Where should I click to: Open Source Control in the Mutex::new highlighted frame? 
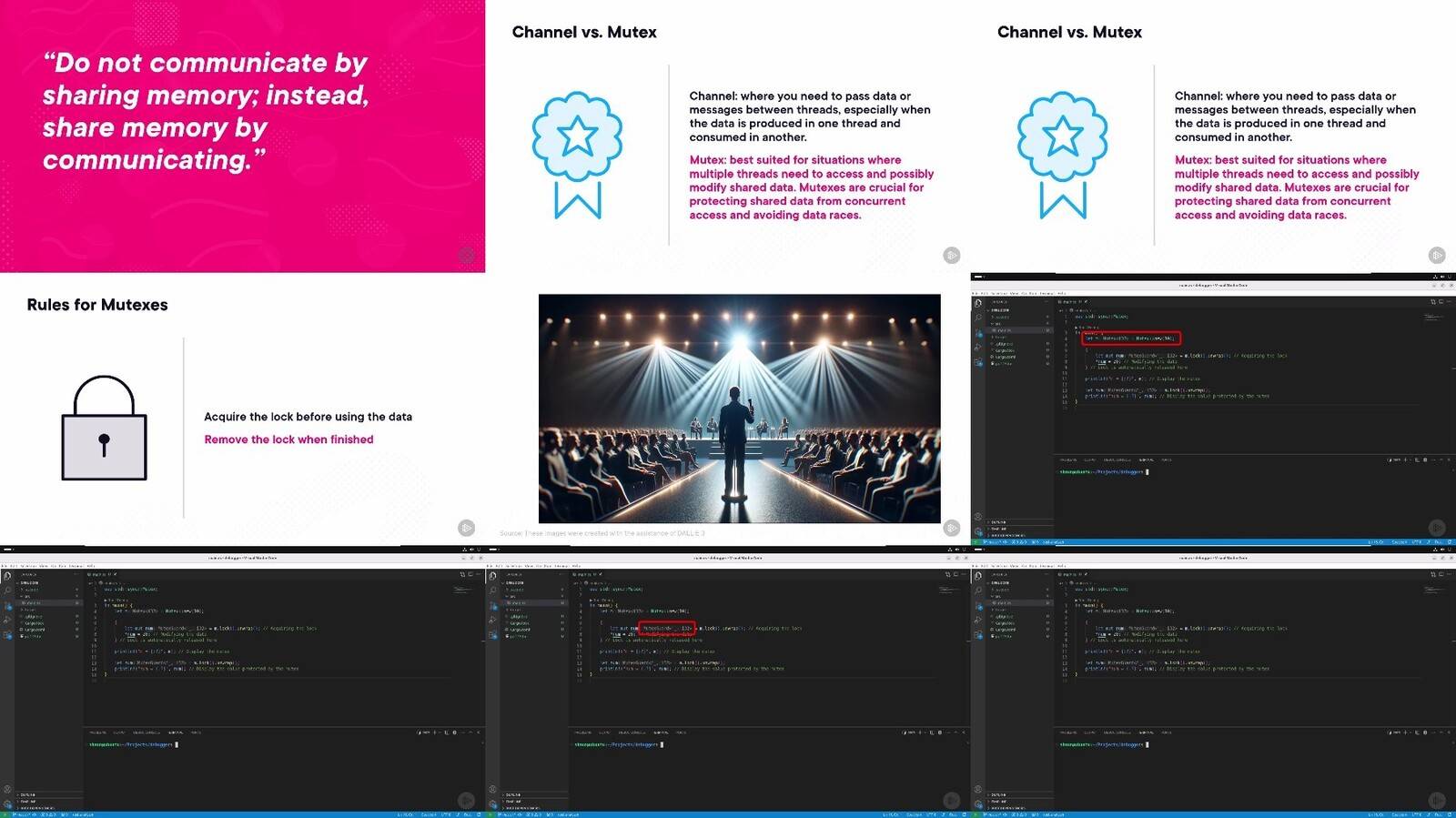coord(978,332)
